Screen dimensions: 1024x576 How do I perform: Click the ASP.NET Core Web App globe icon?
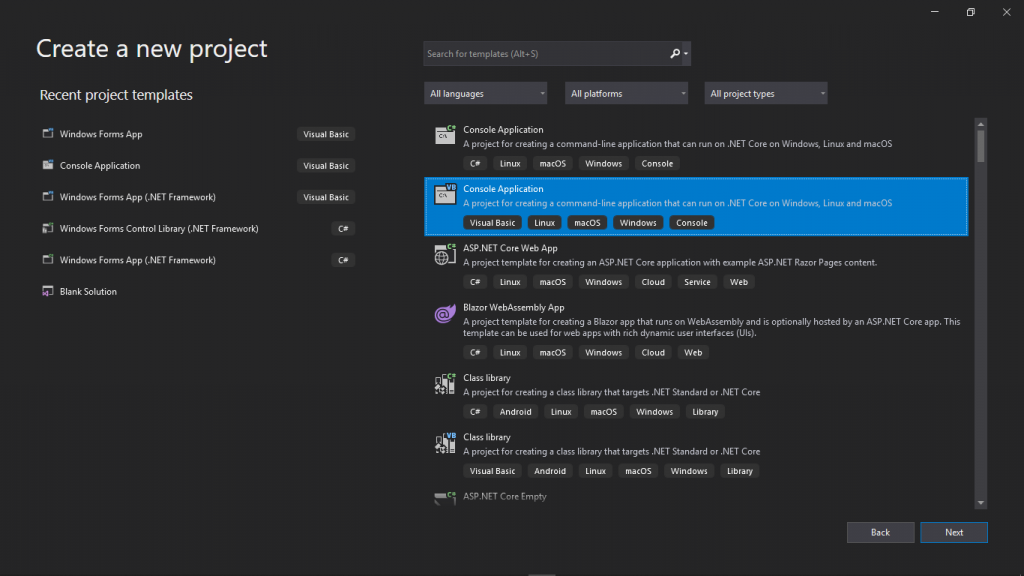point(444,254)
